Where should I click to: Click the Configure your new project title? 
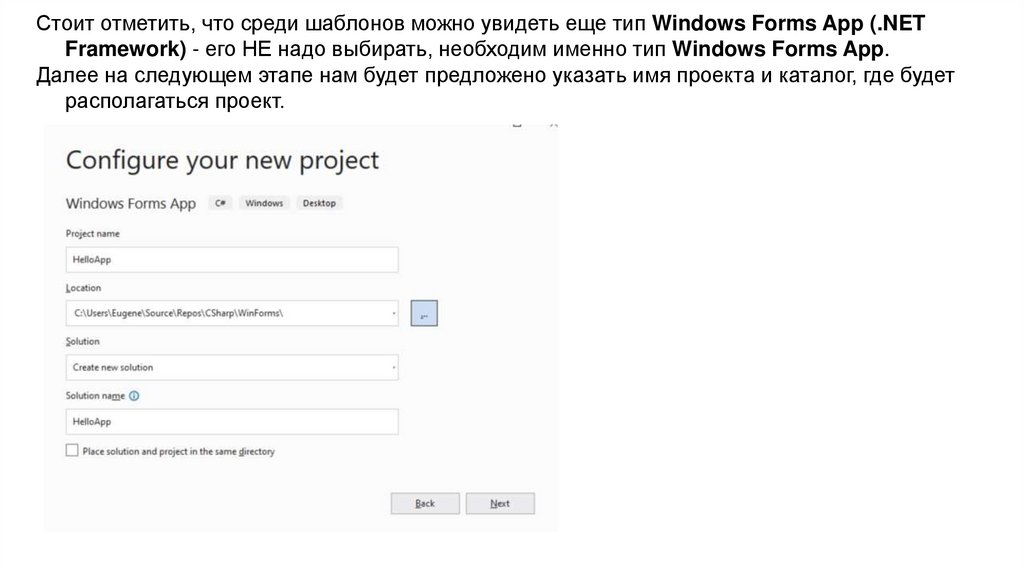[222, 160]
